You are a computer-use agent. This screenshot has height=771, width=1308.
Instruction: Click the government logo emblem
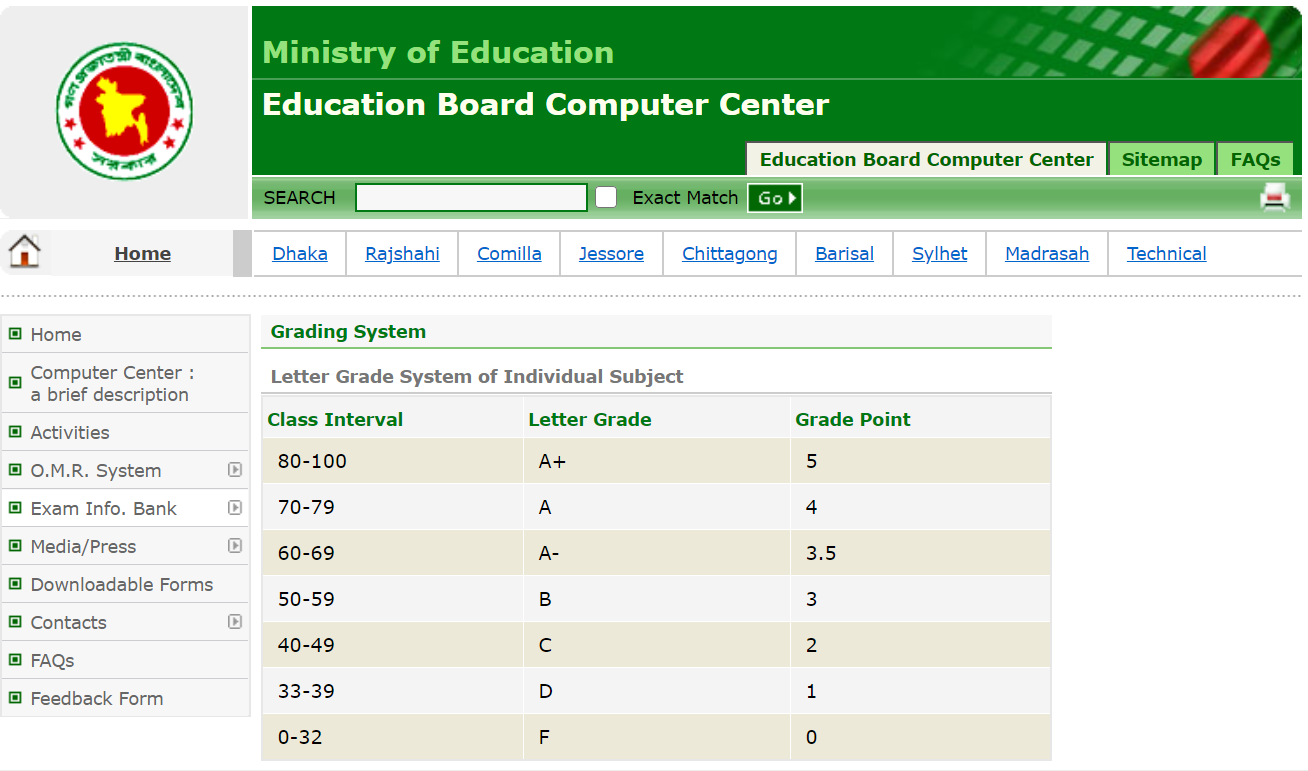(124, 111)
